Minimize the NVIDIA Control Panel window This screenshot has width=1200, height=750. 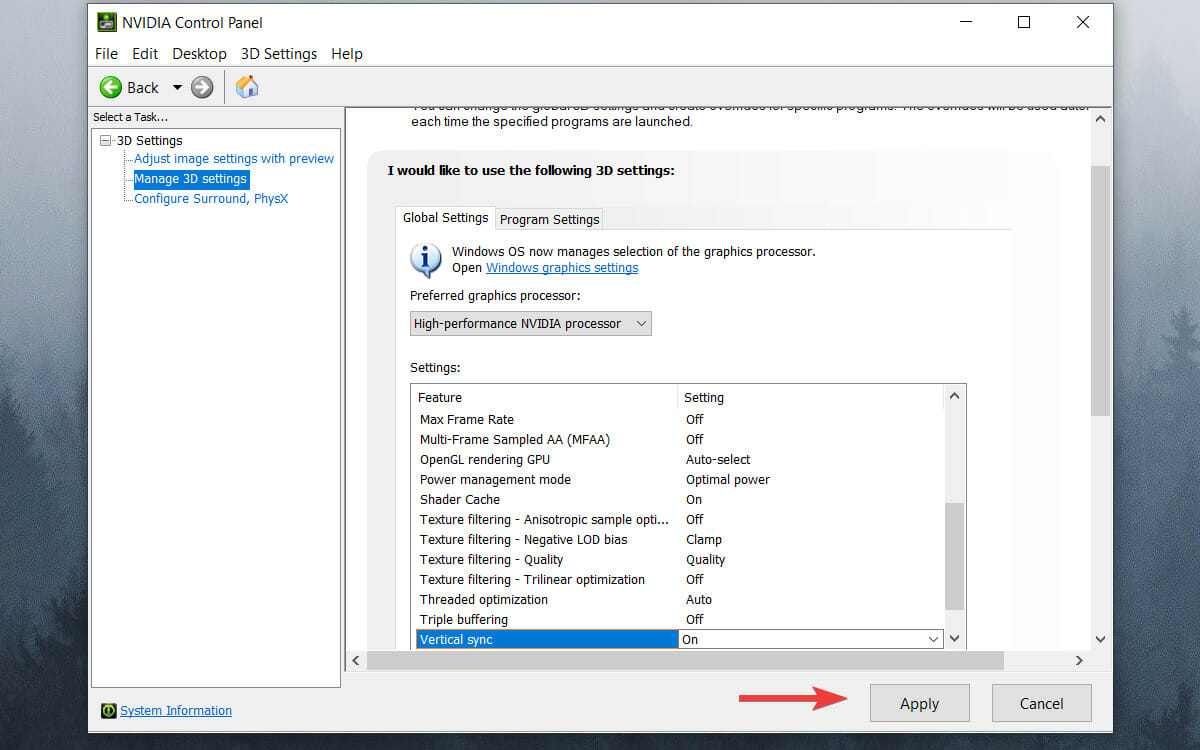pos(965,22)
